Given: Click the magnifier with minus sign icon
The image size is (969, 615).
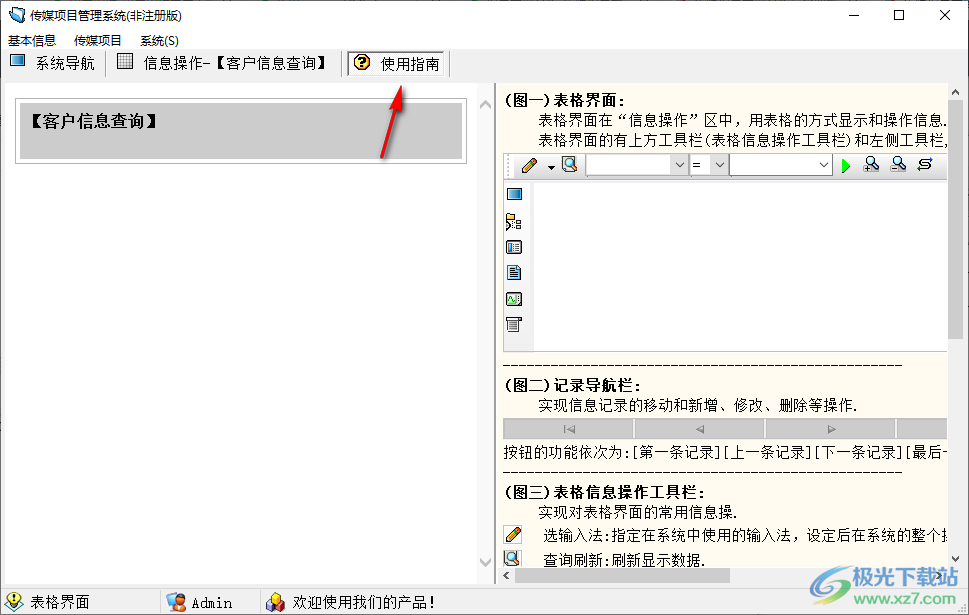Looking at the screenshot, I should tap(898, 165).
